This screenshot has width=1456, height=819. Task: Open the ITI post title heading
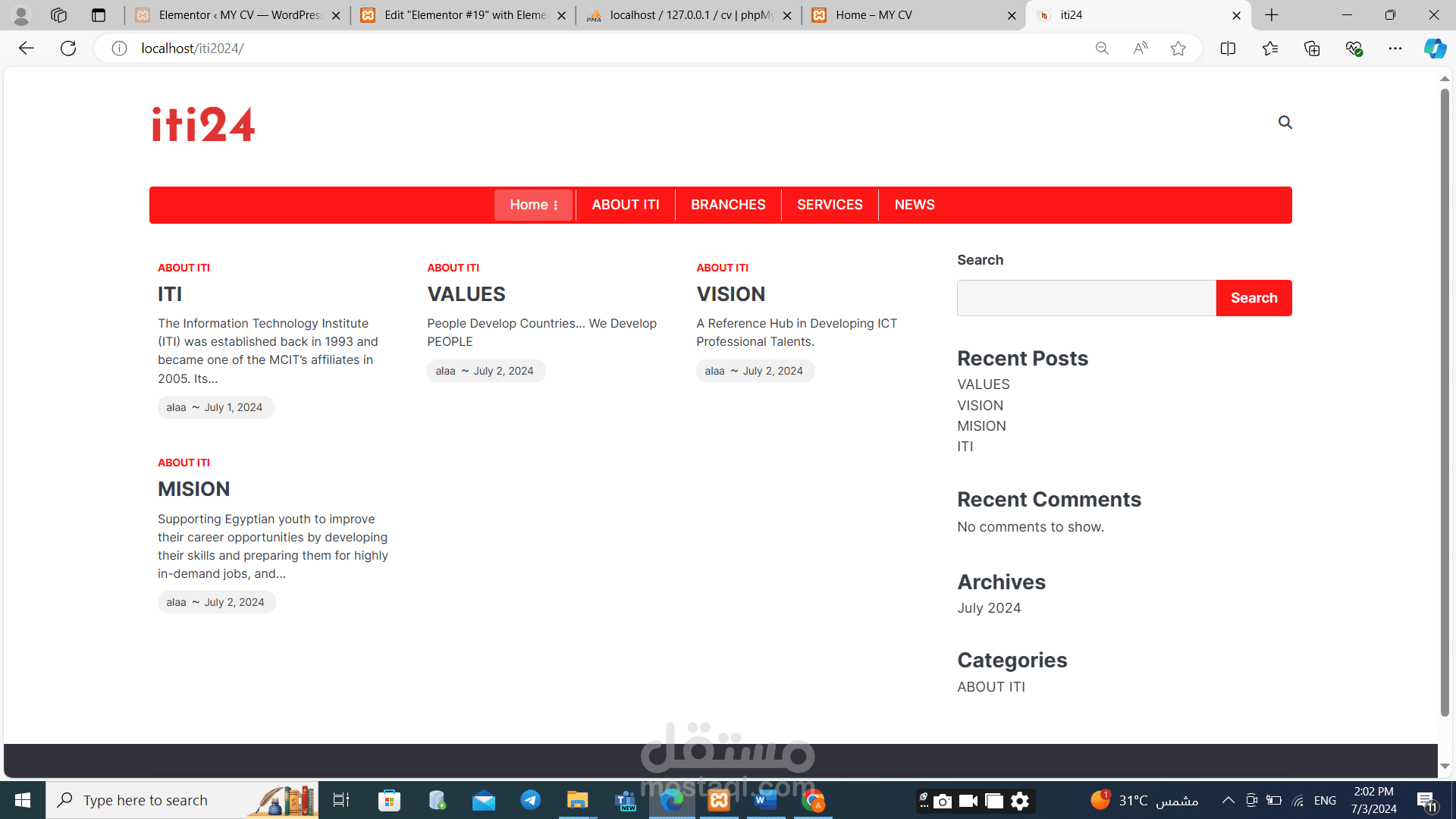point(169,294)
